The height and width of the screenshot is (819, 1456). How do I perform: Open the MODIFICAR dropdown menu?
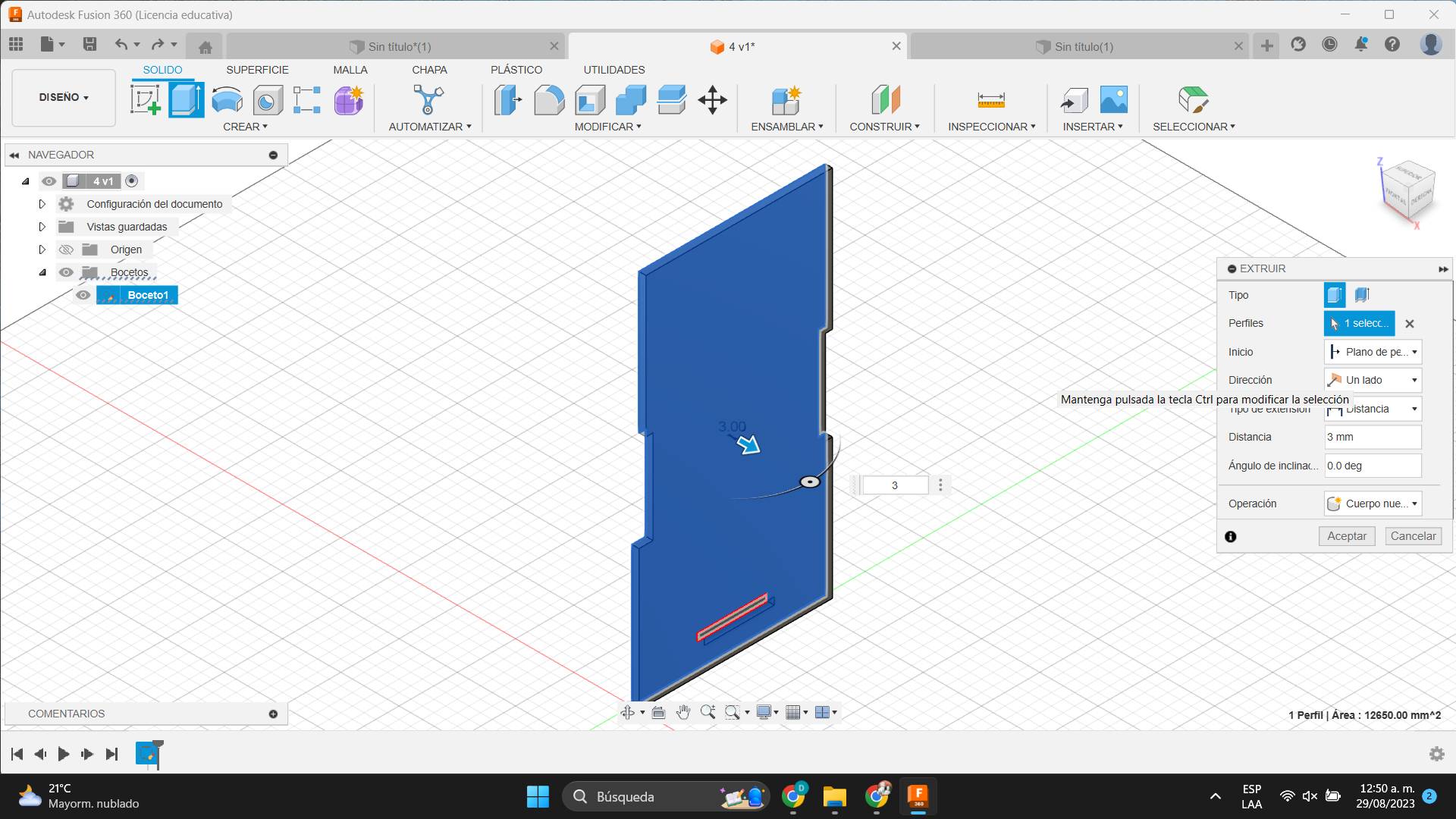607,127
